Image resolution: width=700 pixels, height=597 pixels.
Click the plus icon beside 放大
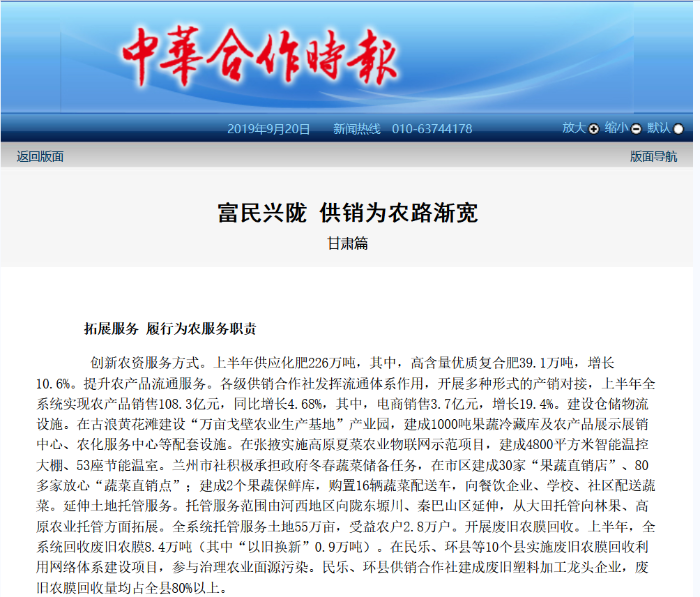(593, 129)
